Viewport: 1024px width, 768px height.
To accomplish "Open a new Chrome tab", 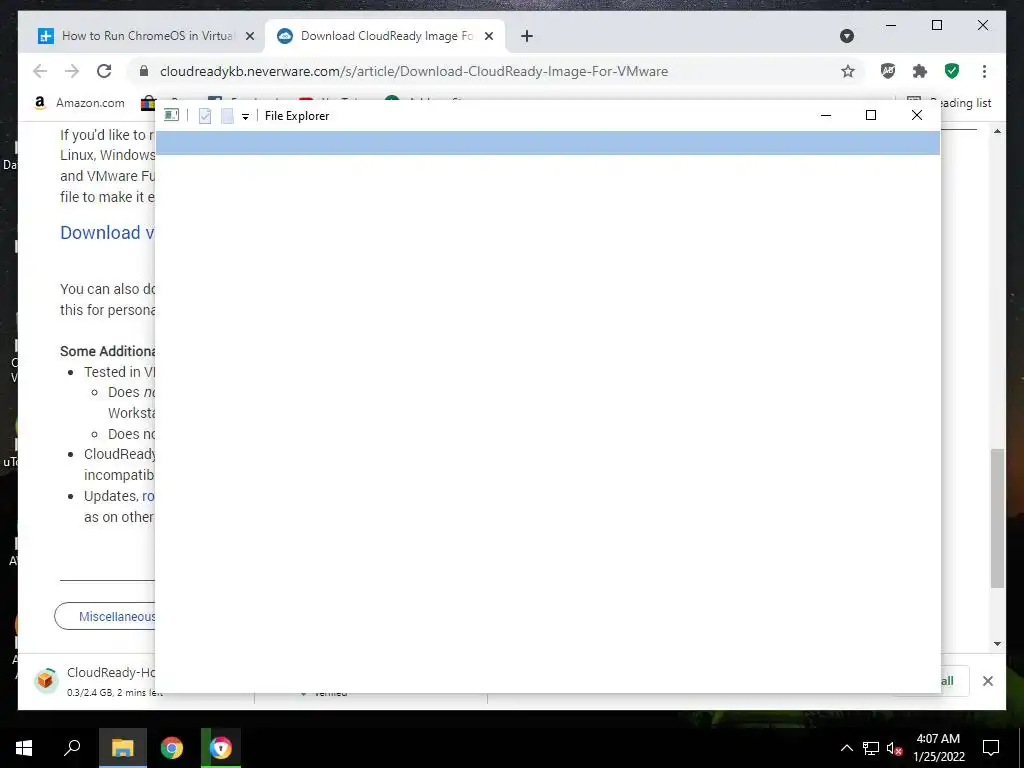I will pyautogui.click(x=526, y=37).
